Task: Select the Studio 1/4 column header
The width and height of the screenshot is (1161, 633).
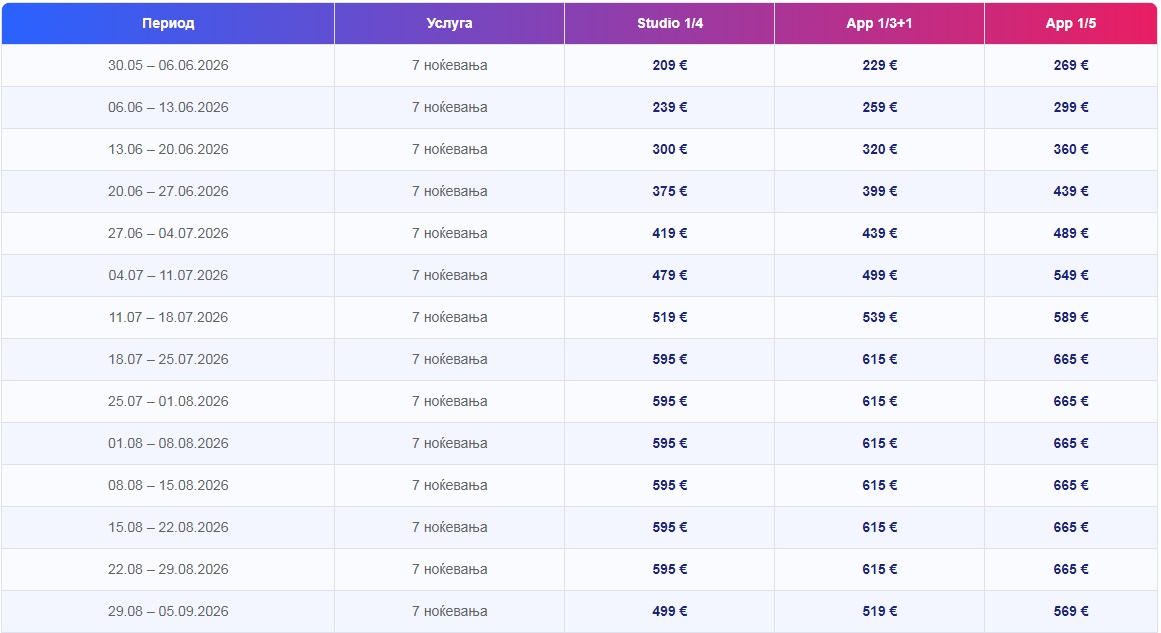Action: (669, 23)
